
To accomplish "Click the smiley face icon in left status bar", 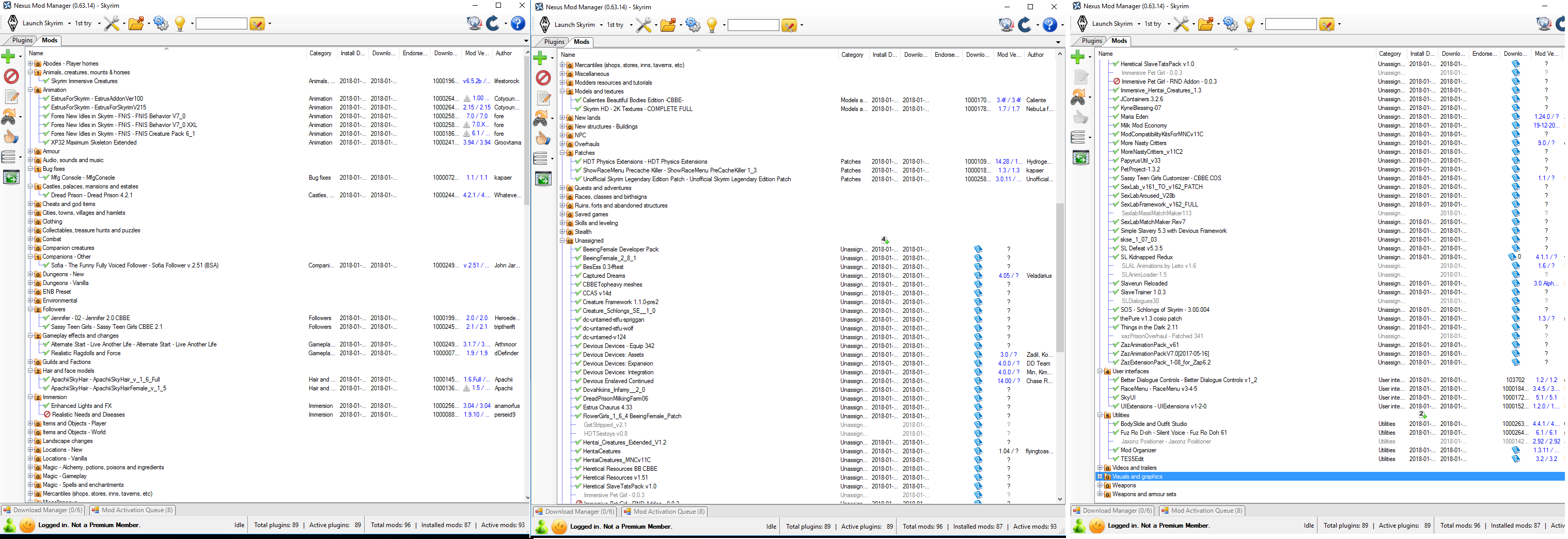I will [x=27, y=525].
